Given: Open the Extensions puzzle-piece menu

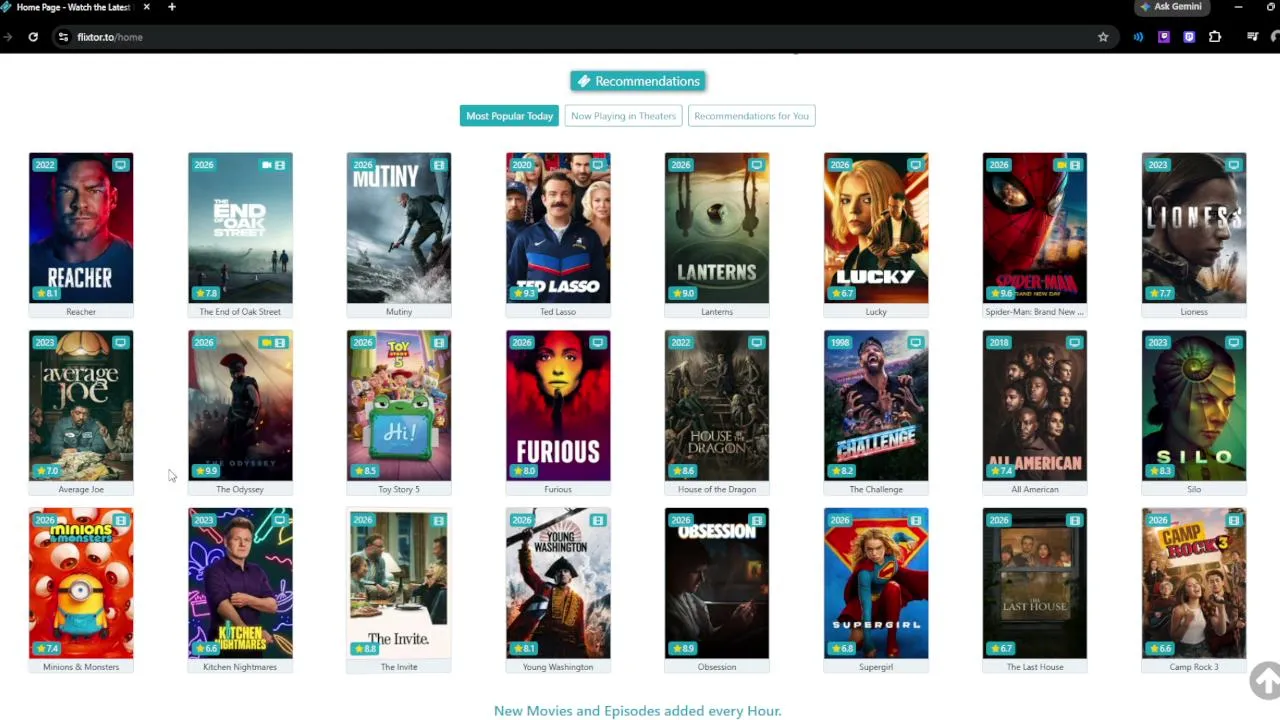Looking at the screenshot, I should pyautogui.click(x=1215, y=37).
